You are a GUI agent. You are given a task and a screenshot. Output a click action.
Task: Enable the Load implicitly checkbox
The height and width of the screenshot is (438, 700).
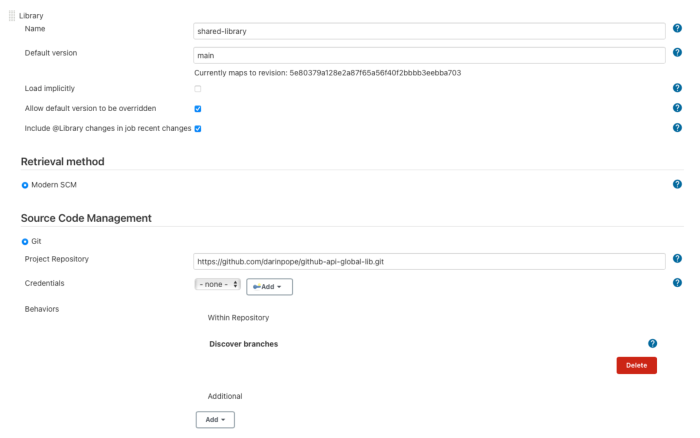198,88
